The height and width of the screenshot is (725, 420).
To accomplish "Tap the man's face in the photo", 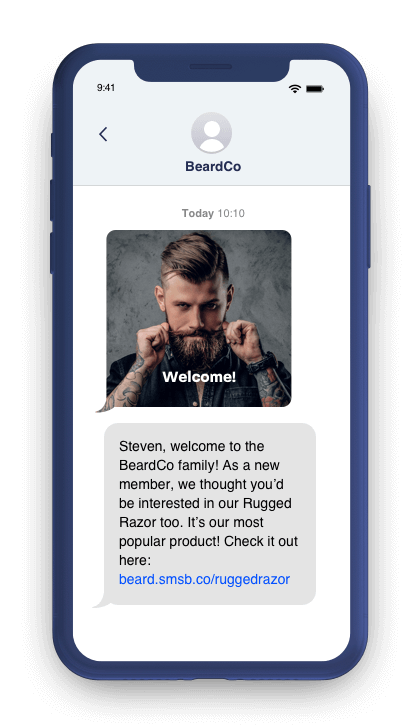I will [194, 301].
